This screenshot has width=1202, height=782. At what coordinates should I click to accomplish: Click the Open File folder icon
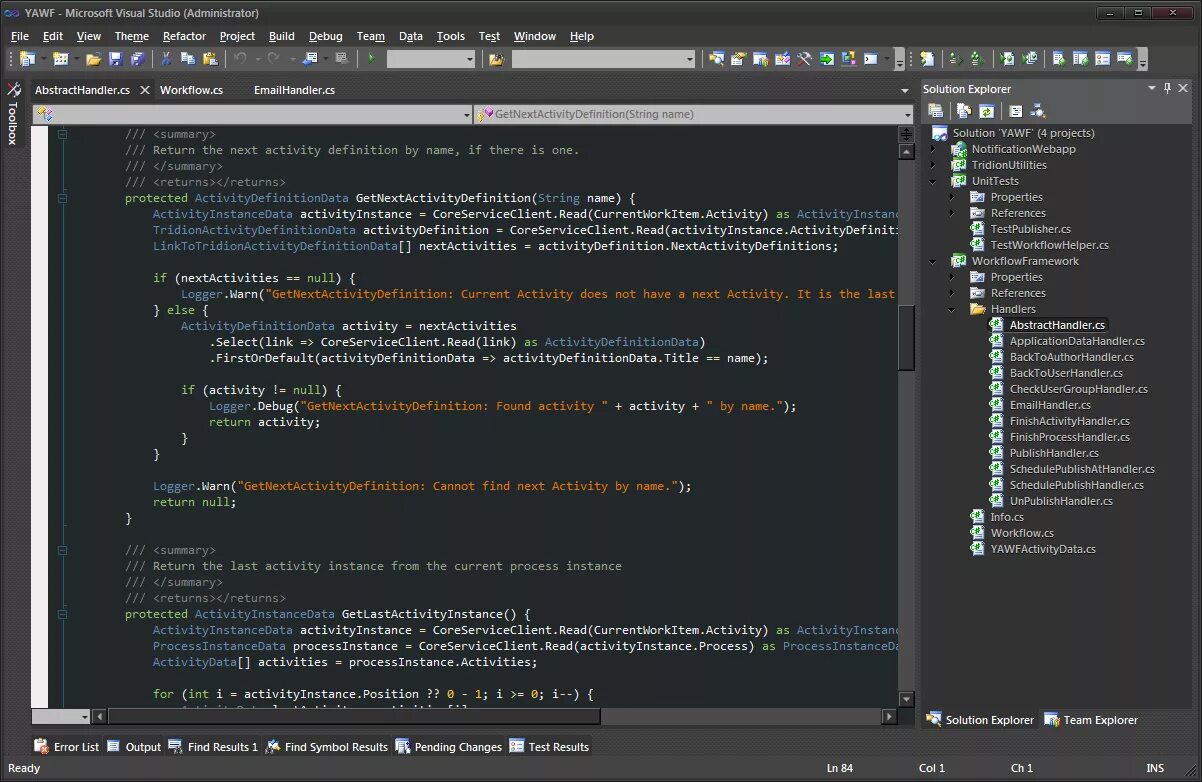coord(93,59)
